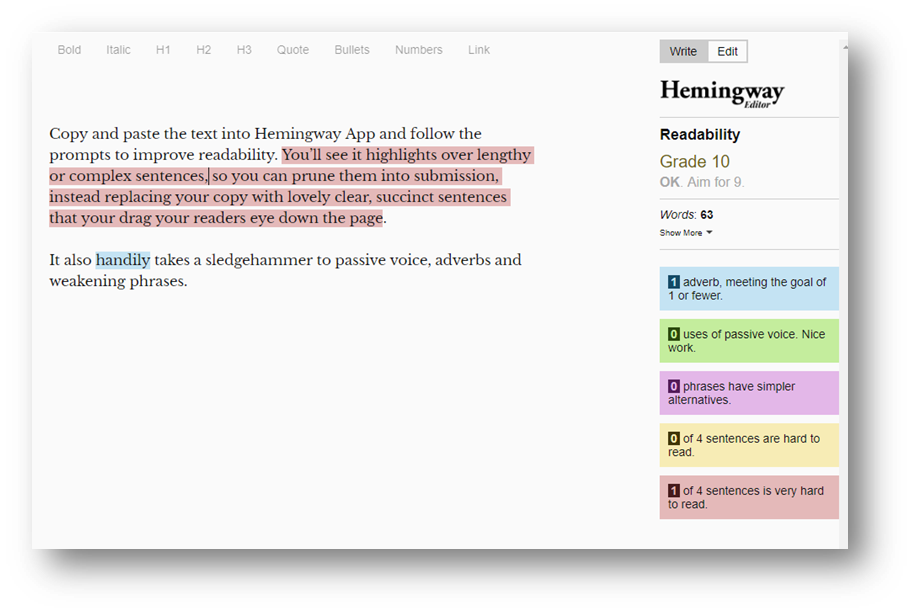Click the word count 'Words: 63'

(x=686, y=214)
